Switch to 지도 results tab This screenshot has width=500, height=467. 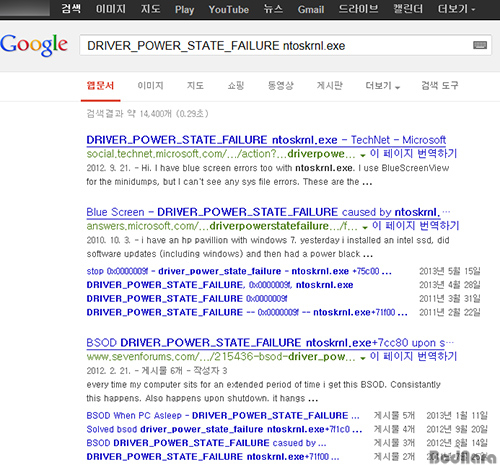coord(195,86)
